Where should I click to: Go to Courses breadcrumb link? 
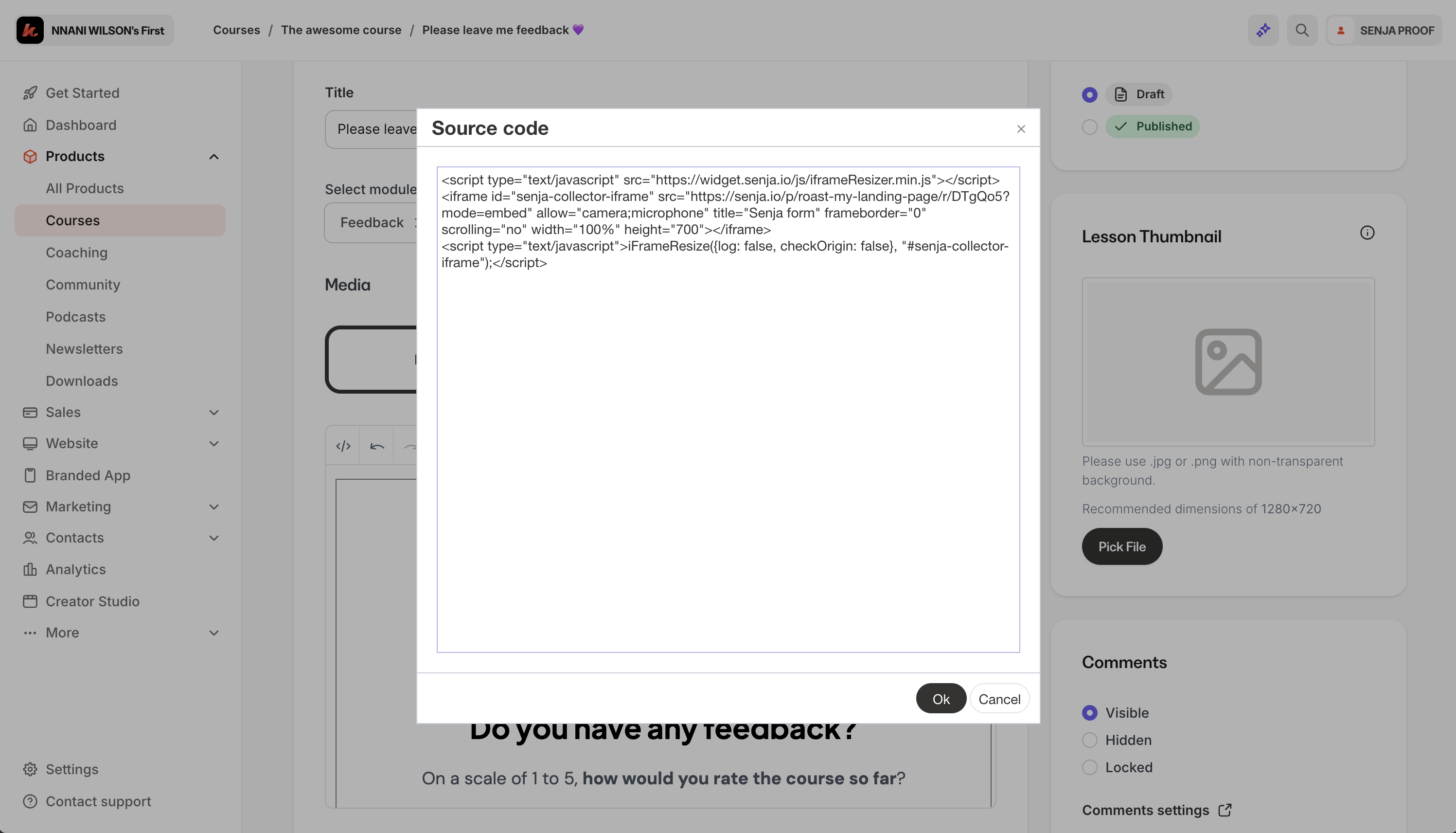click(236, 30)
